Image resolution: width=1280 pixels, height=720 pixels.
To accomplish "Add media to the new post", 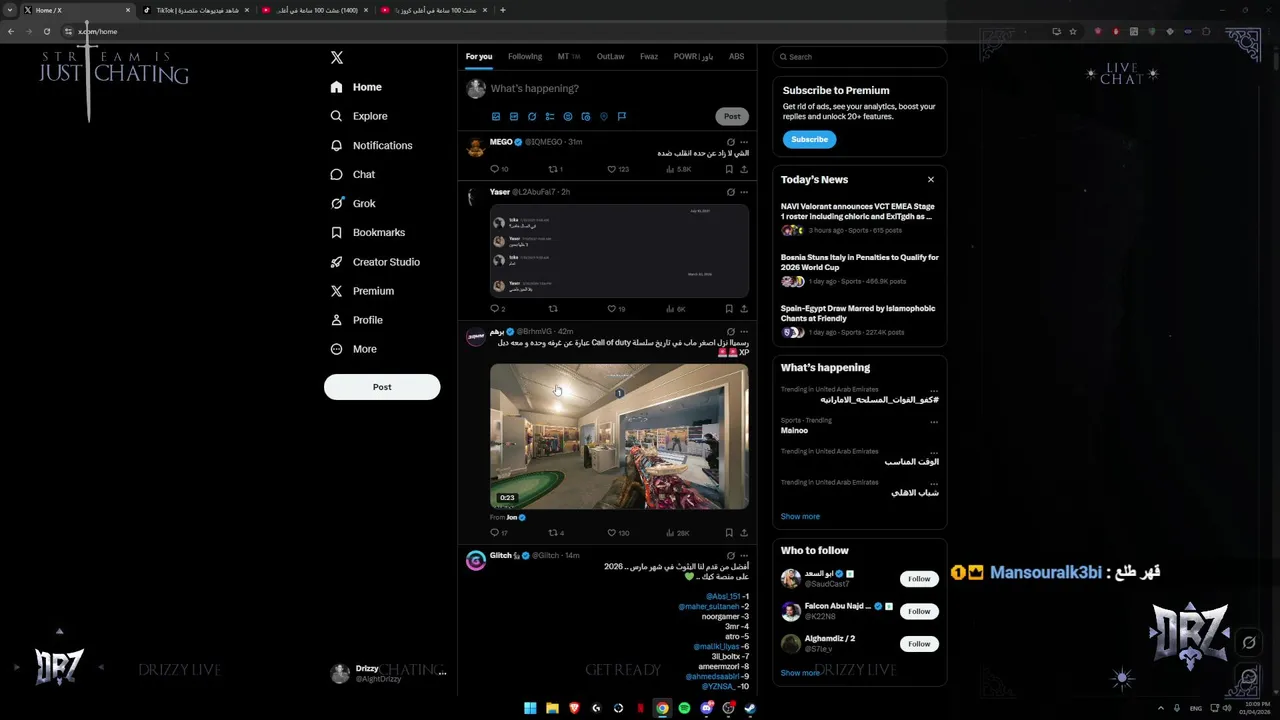I will (x=496, y=117).
